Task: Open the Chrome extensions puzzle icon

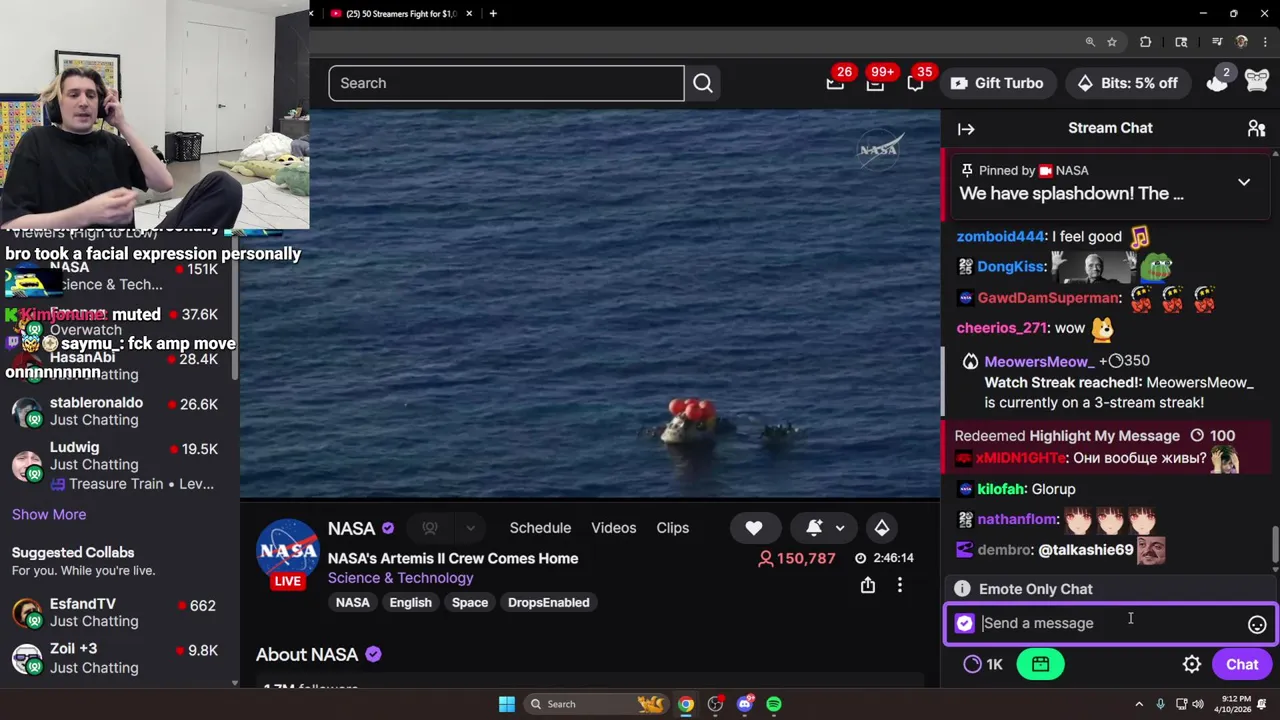Action: pos(1146,42)
